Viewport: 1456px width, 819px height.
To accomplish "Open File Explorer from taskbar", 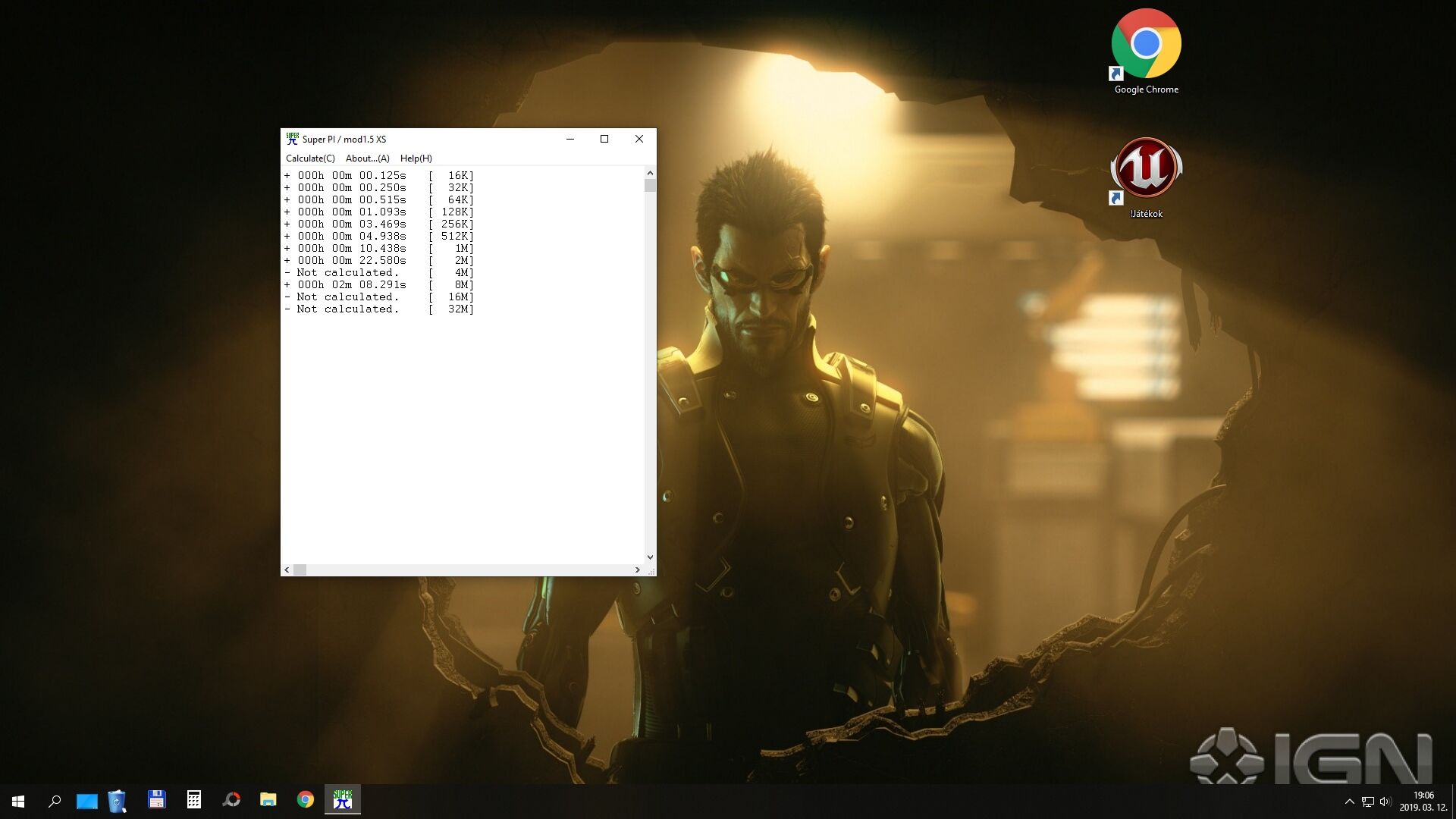I will point(268,800).
